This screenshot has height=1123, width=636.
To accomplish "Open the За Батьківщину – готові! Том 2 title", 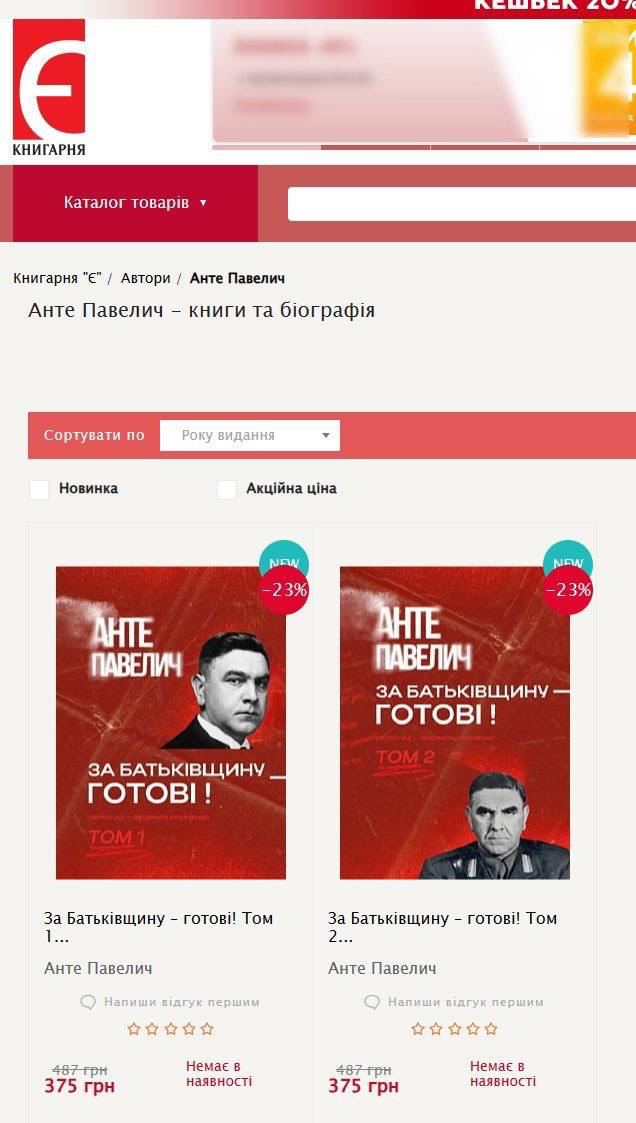I will [443, 927].
